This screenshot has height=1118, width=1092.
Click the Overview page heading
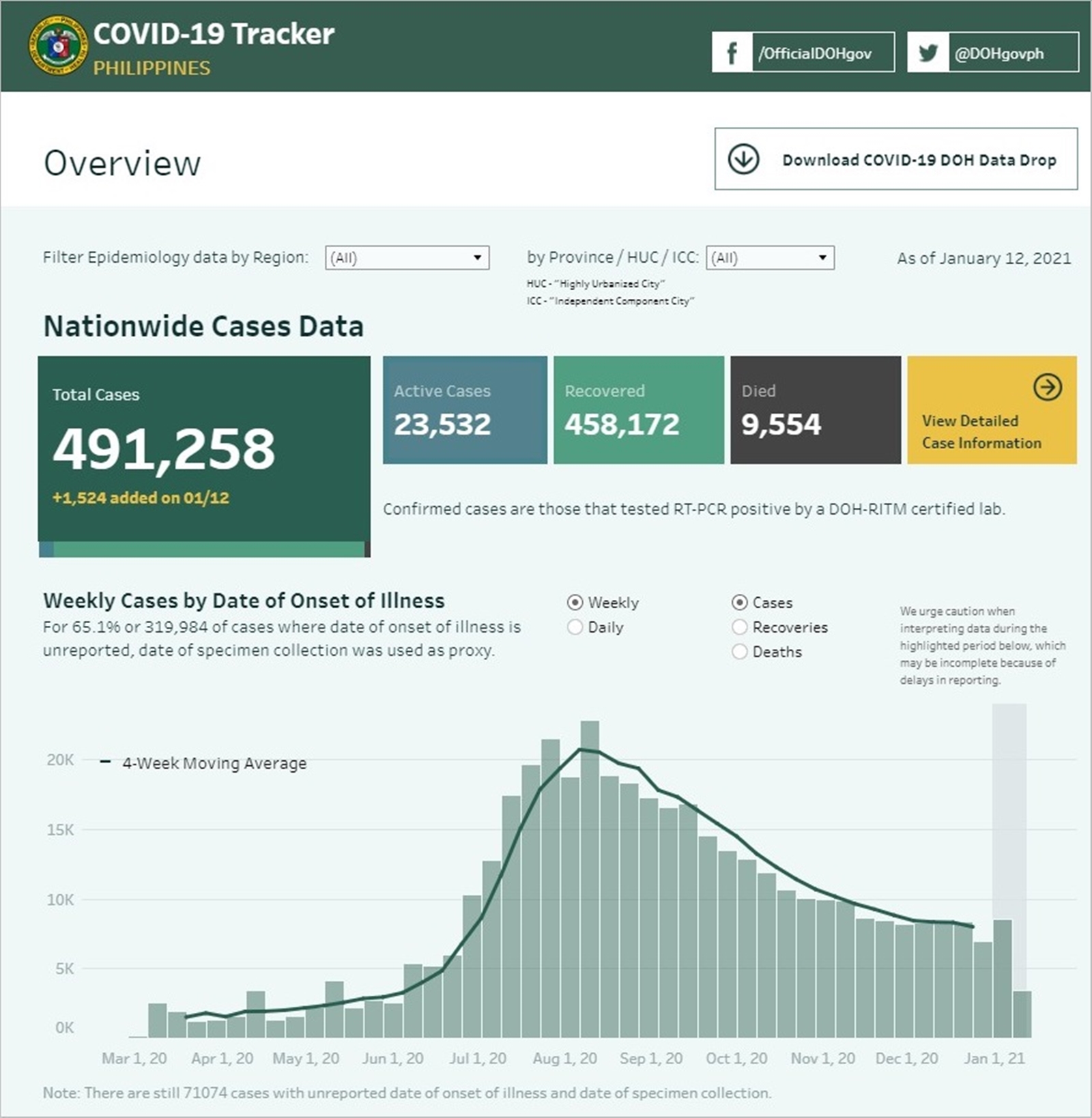tap(122, 163)
